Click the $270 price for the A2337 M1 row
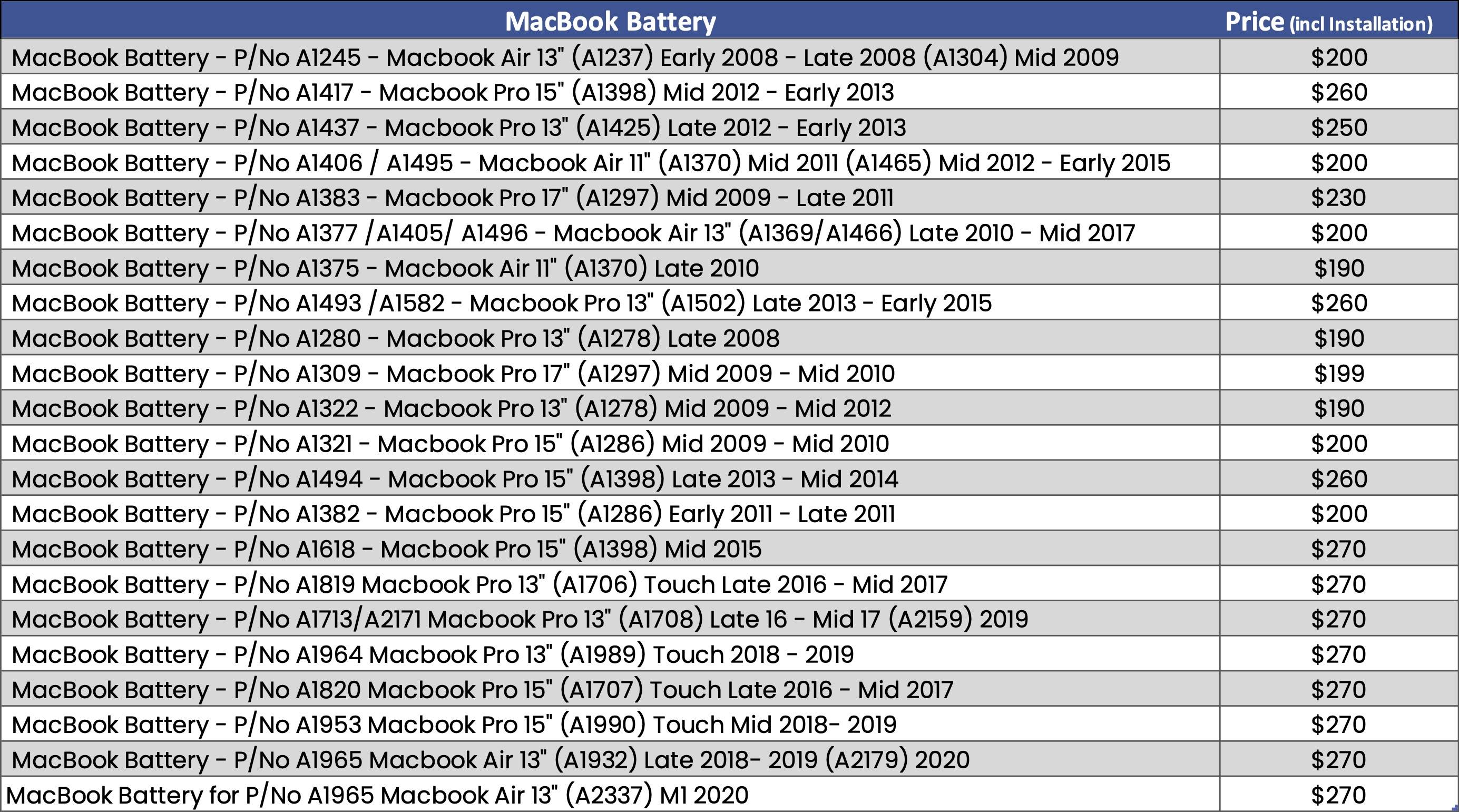 coord(1339,796)
